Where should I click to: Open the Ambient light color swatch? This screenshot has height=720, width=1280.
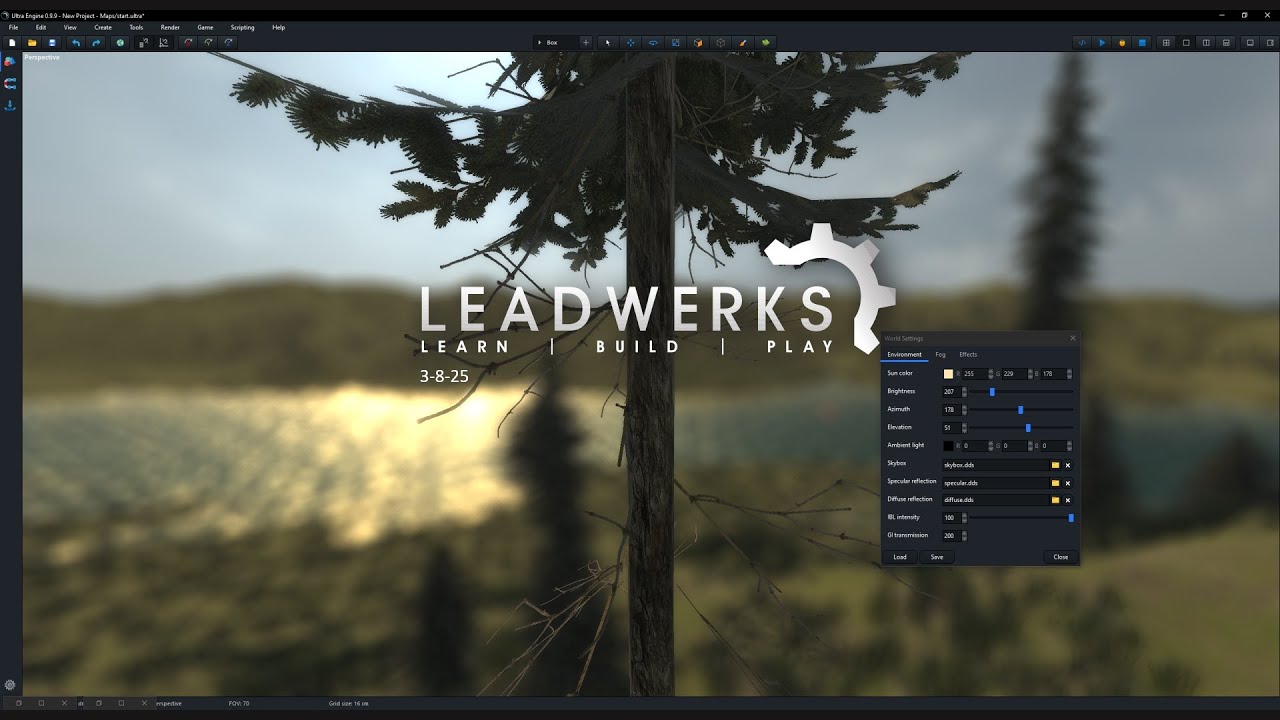pyautogui.click(x=949, y=446)
